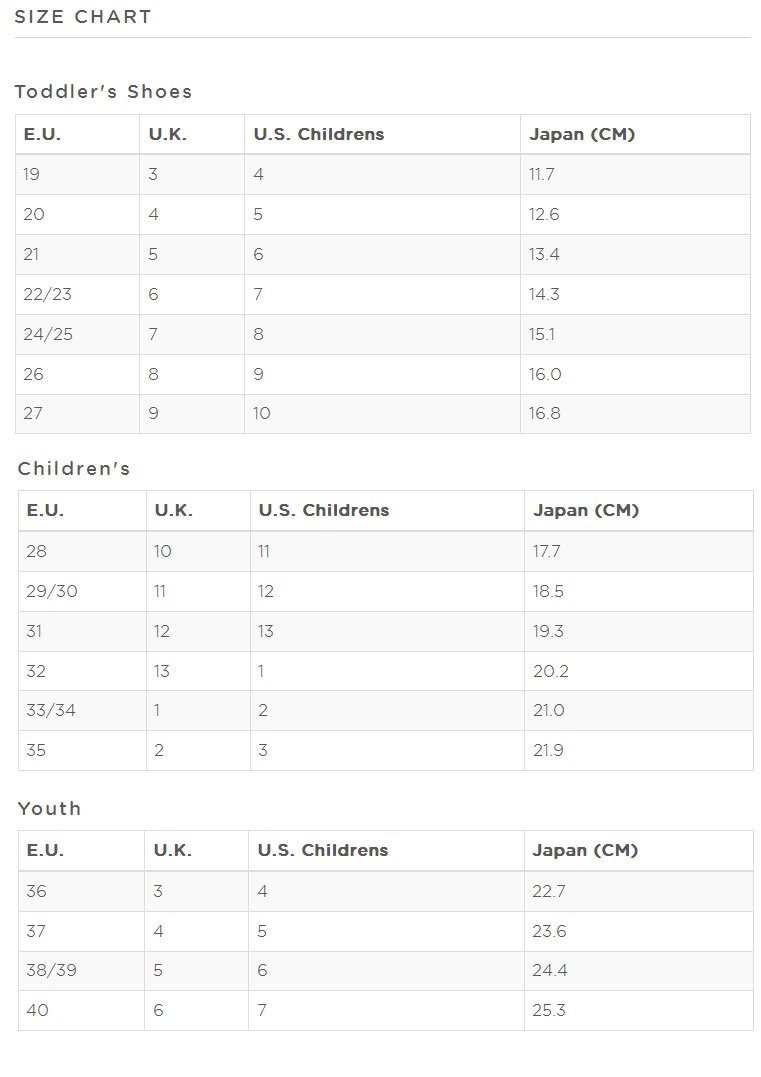Click the SIZE CHART heading
Image resolution: width=761 pixels, height=1077 pixels.
83,17
